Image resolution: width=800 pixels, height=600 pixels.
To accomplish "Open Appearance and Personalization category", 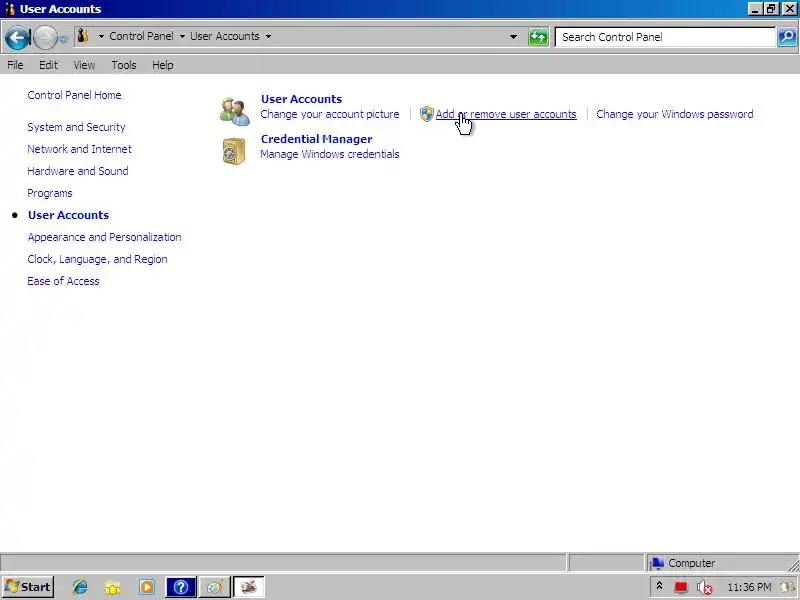I will (105, 237).
